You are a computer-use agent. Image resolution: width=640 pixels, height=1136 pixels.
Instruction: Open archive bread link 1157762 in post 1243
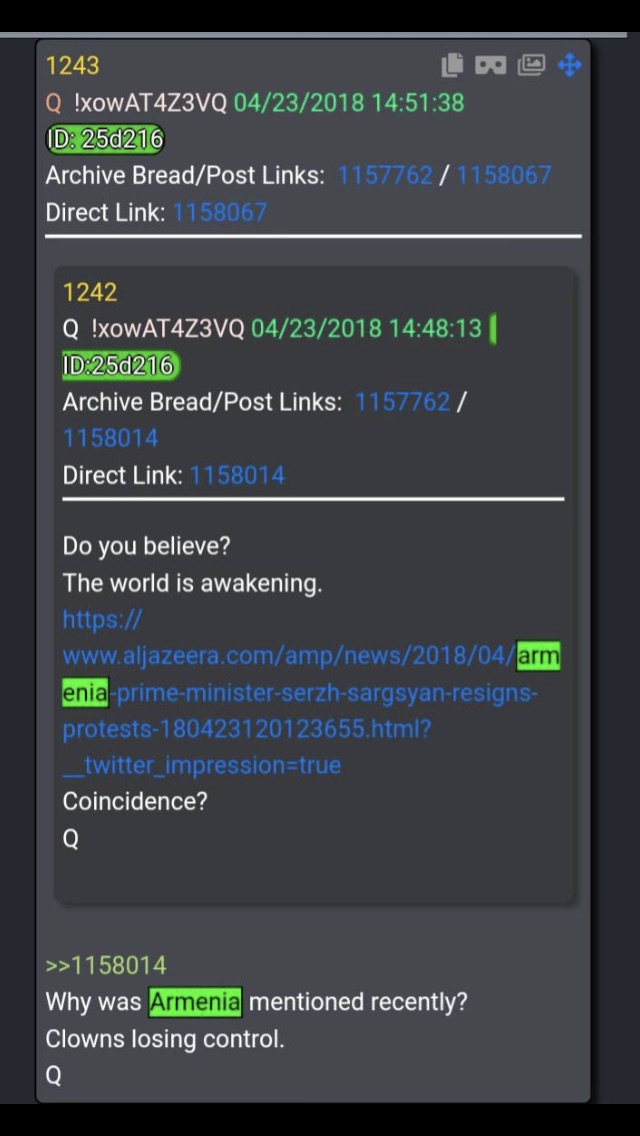385,175
